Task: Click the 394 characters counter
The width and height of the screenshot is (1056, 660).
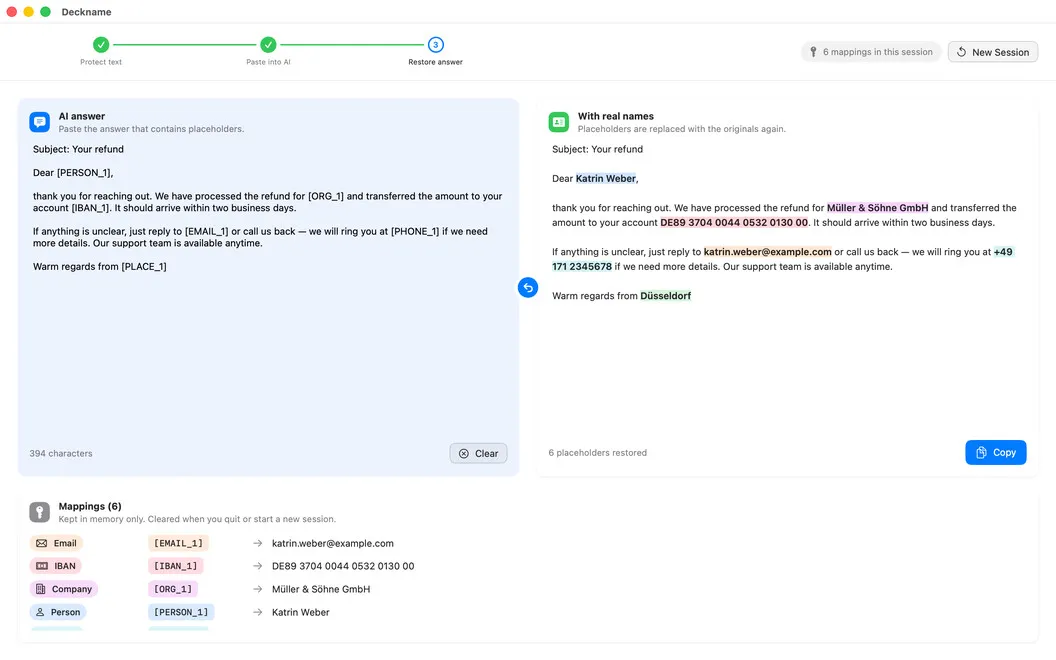Action: [61, 454]
